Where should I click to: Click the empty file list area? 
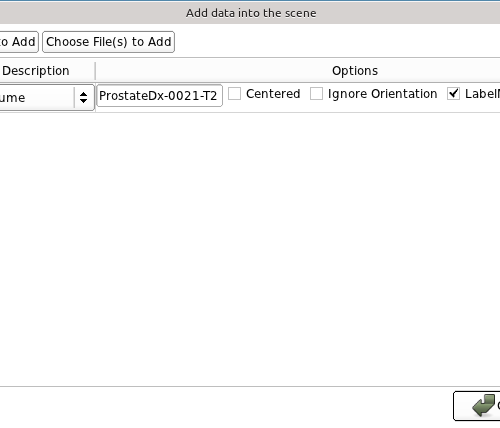(250, 248)
